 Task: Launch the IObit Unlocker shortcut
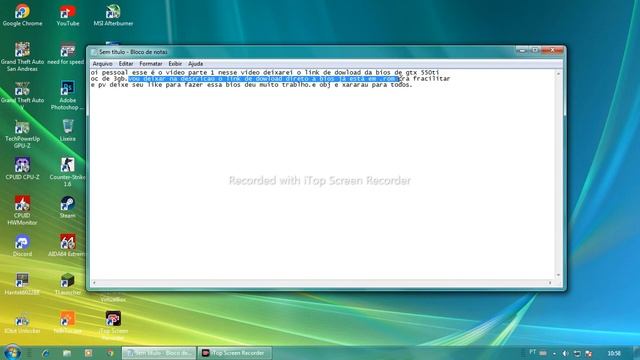pyautogui.click(x=22, y=322)
